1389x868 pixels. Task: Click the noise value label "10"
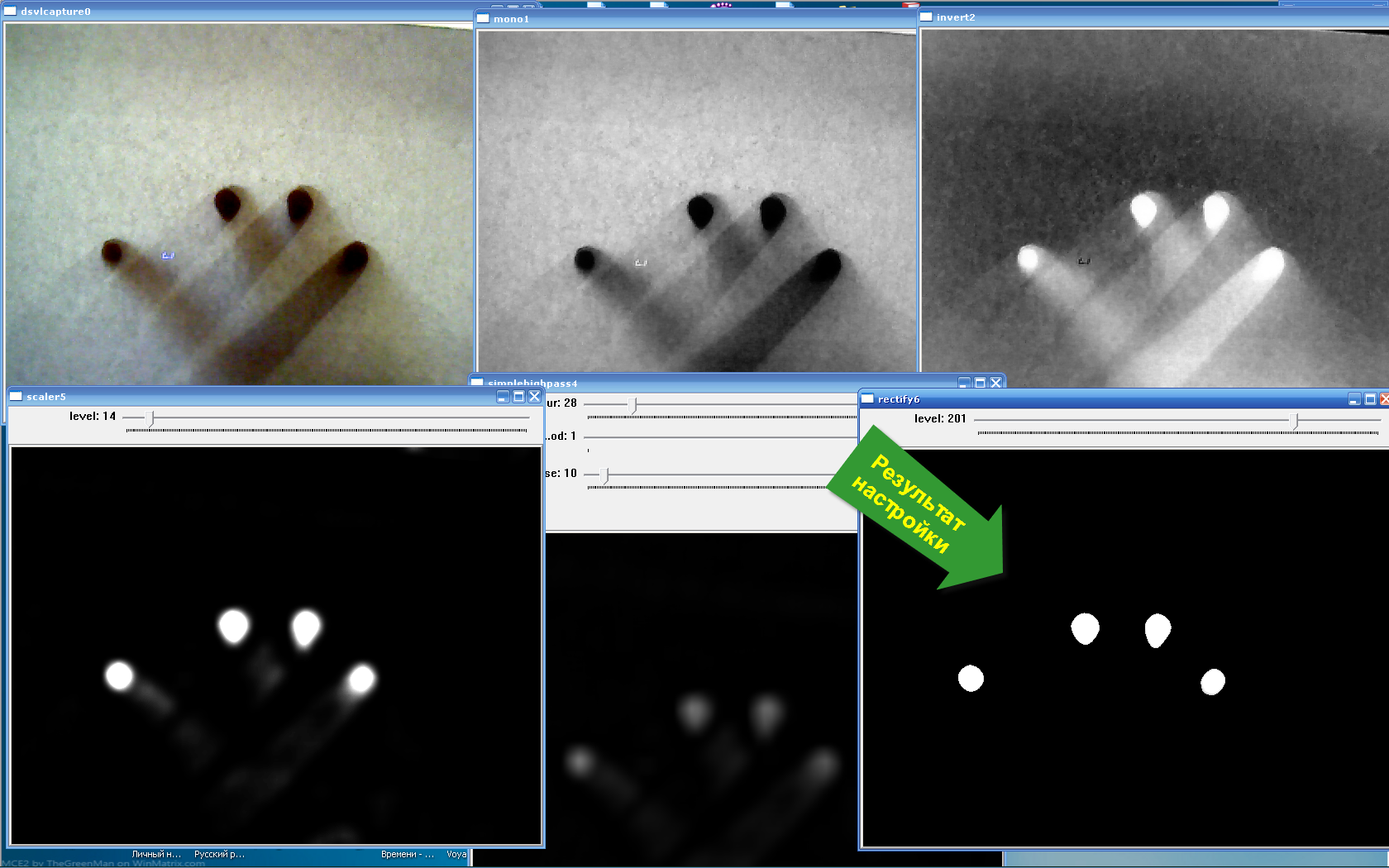[x=570, y=474]
